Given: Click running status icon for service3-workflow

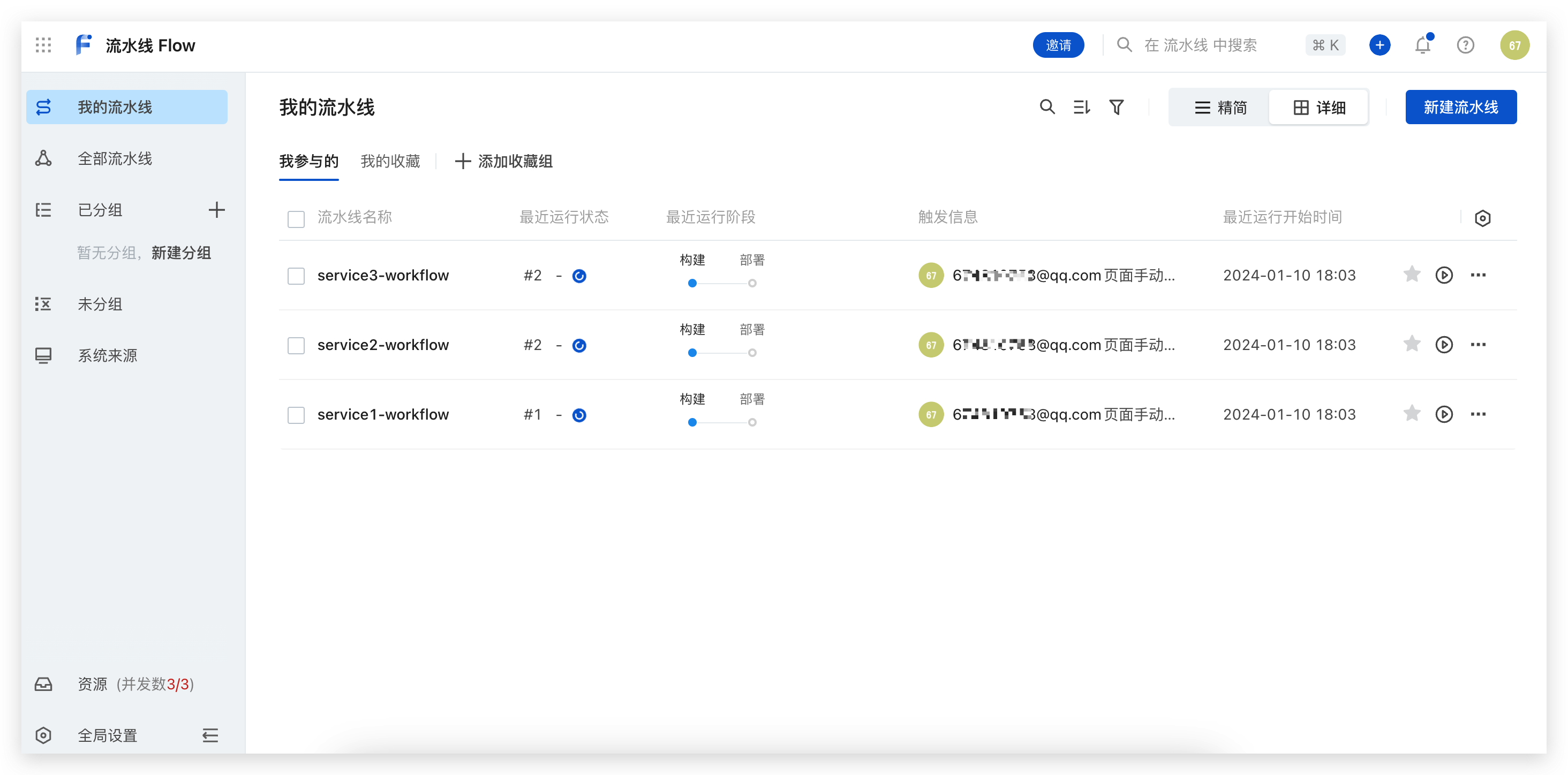Looking at the screenshot, I should click(579, 276).
